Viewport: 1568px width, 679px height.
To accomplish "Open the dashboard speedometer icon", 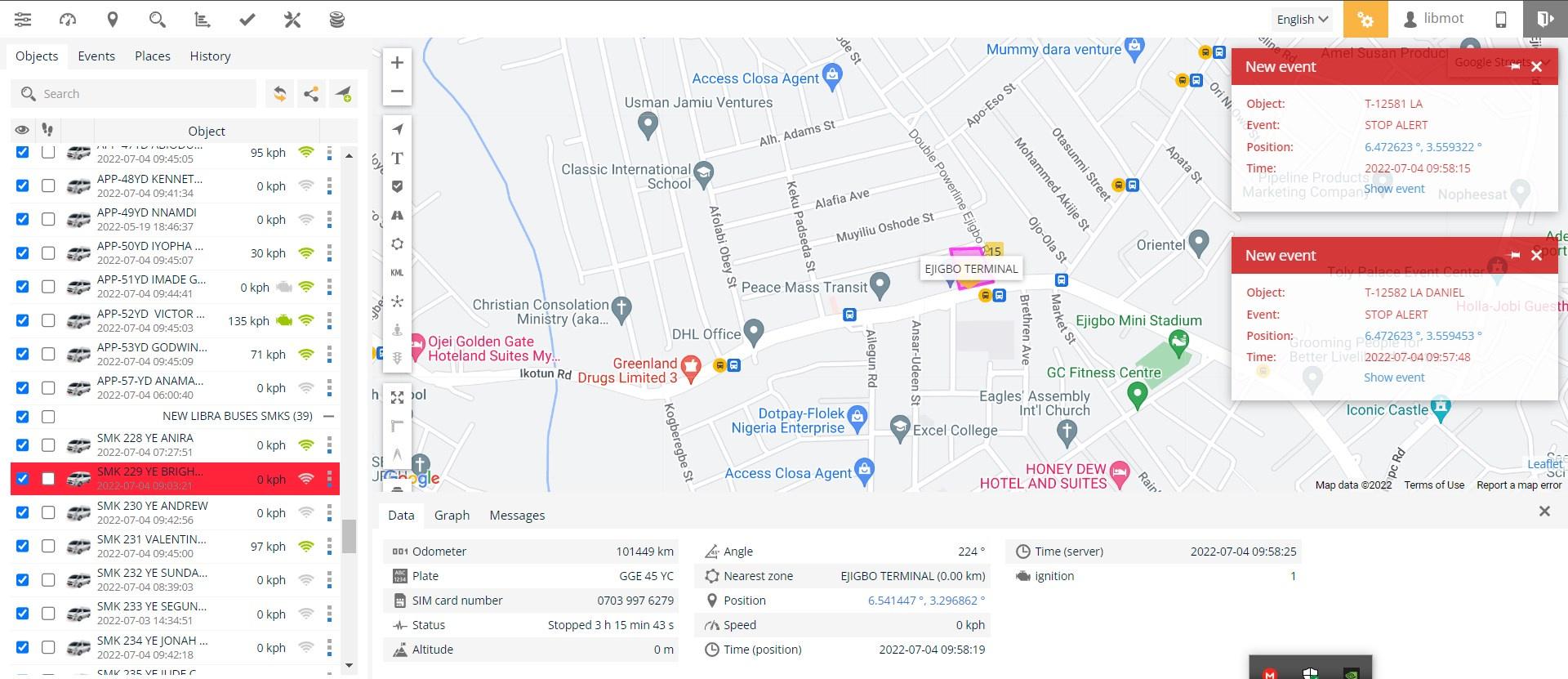I will point(68,19).
